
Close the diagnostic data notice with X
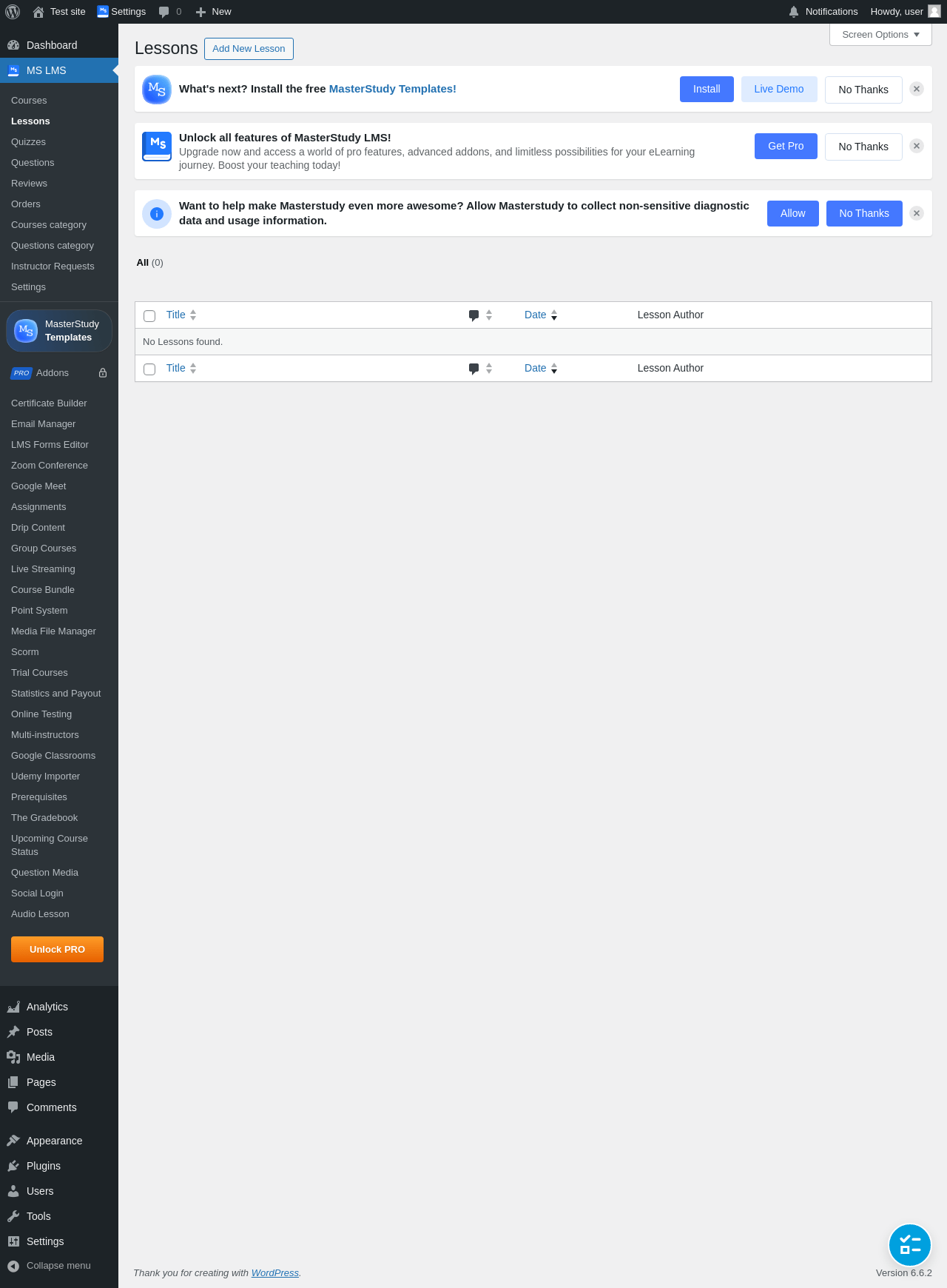tap(917, 213)
